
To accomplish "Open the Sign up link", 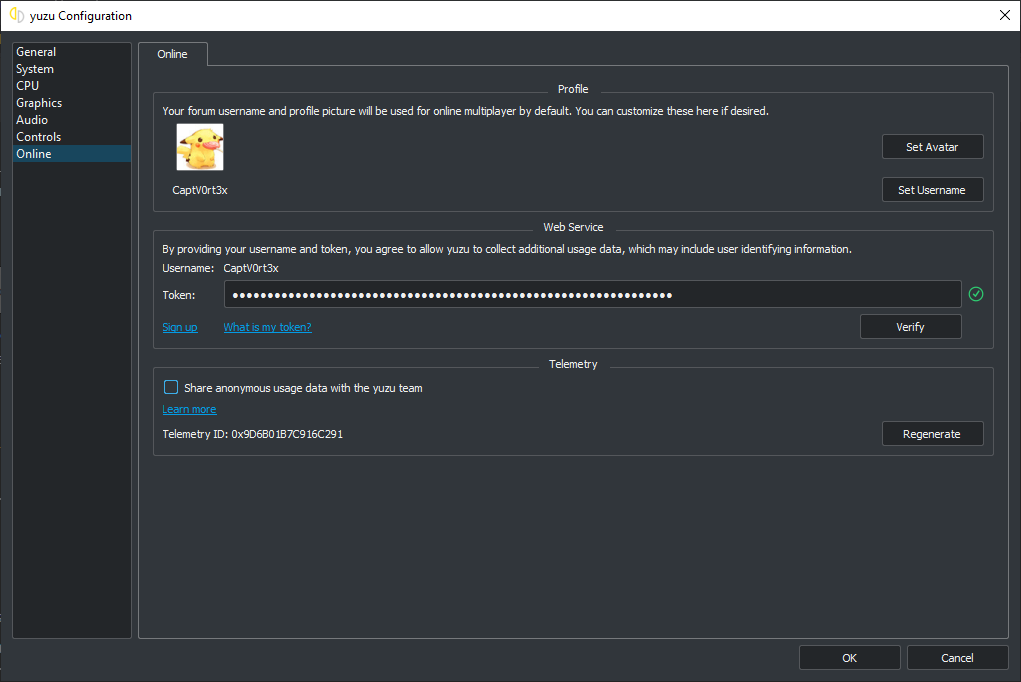I will pyautogui.click(x=180, y=327).
